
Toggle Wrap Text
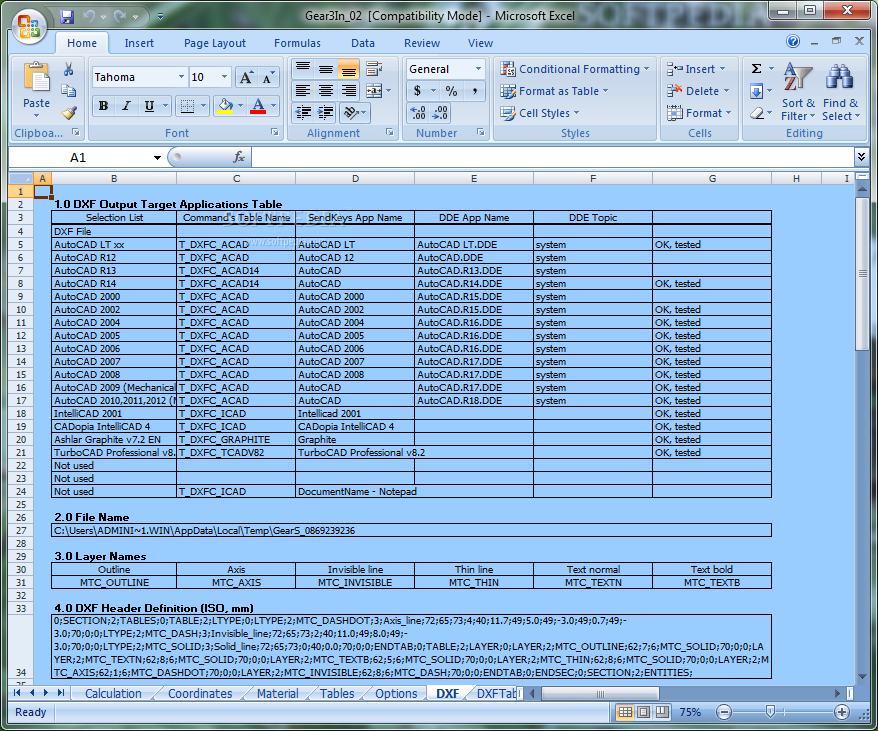[374, 69]
